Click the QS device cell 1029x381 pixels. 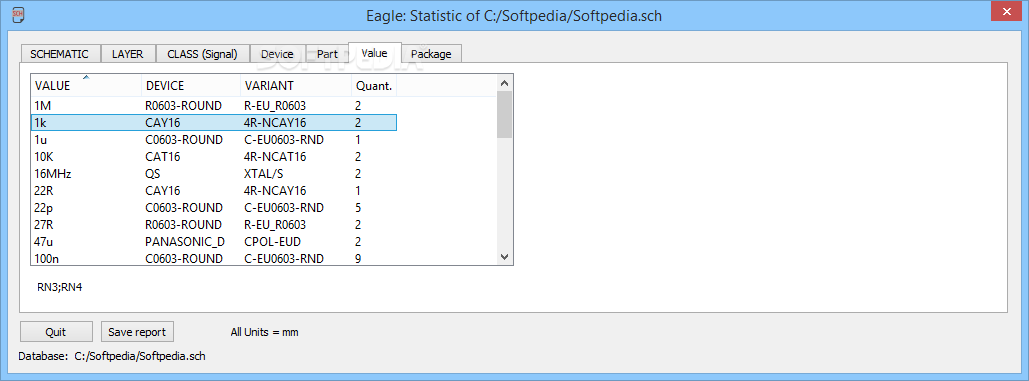(x=153, y=174)
